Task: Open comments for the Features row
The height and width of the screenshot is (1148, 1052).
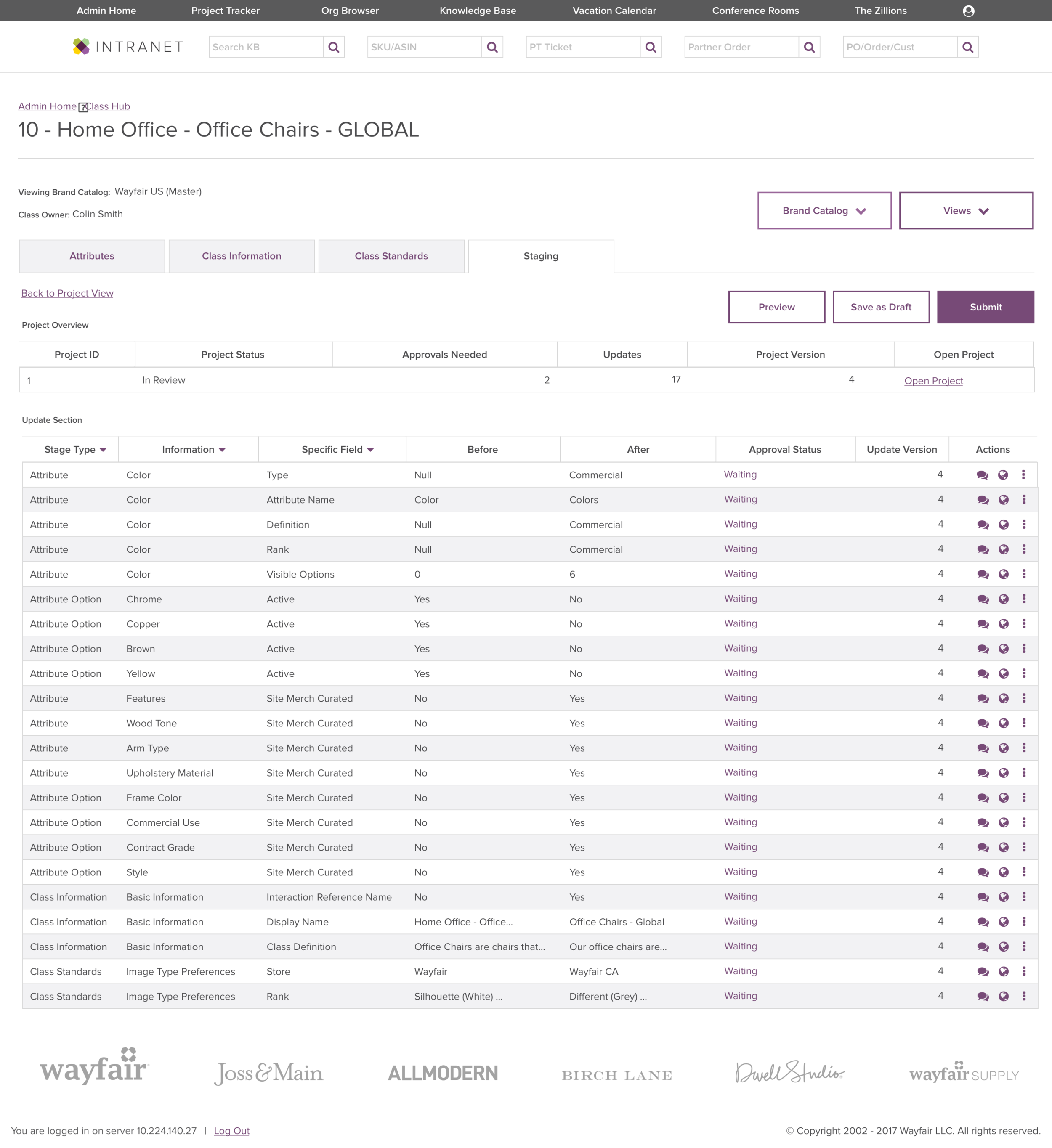Action: point(983,699)
